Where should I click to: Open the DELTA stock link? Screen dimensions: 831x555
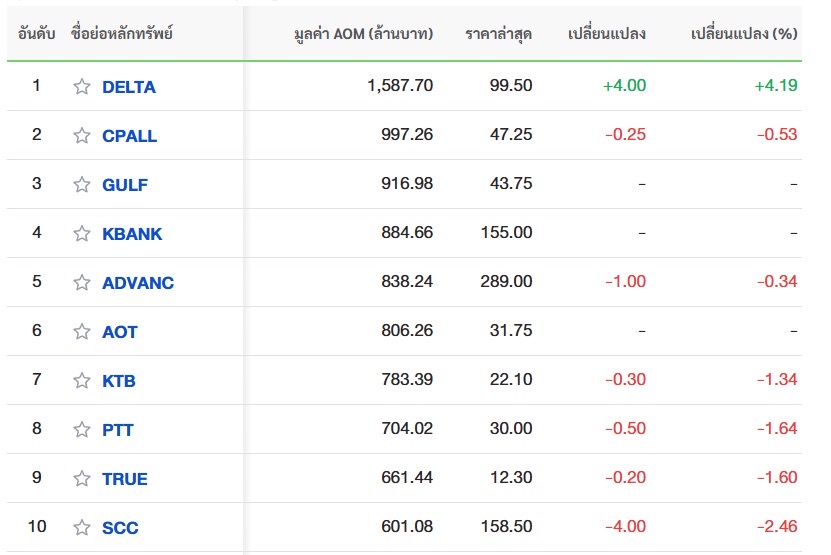tap(129, 87)
